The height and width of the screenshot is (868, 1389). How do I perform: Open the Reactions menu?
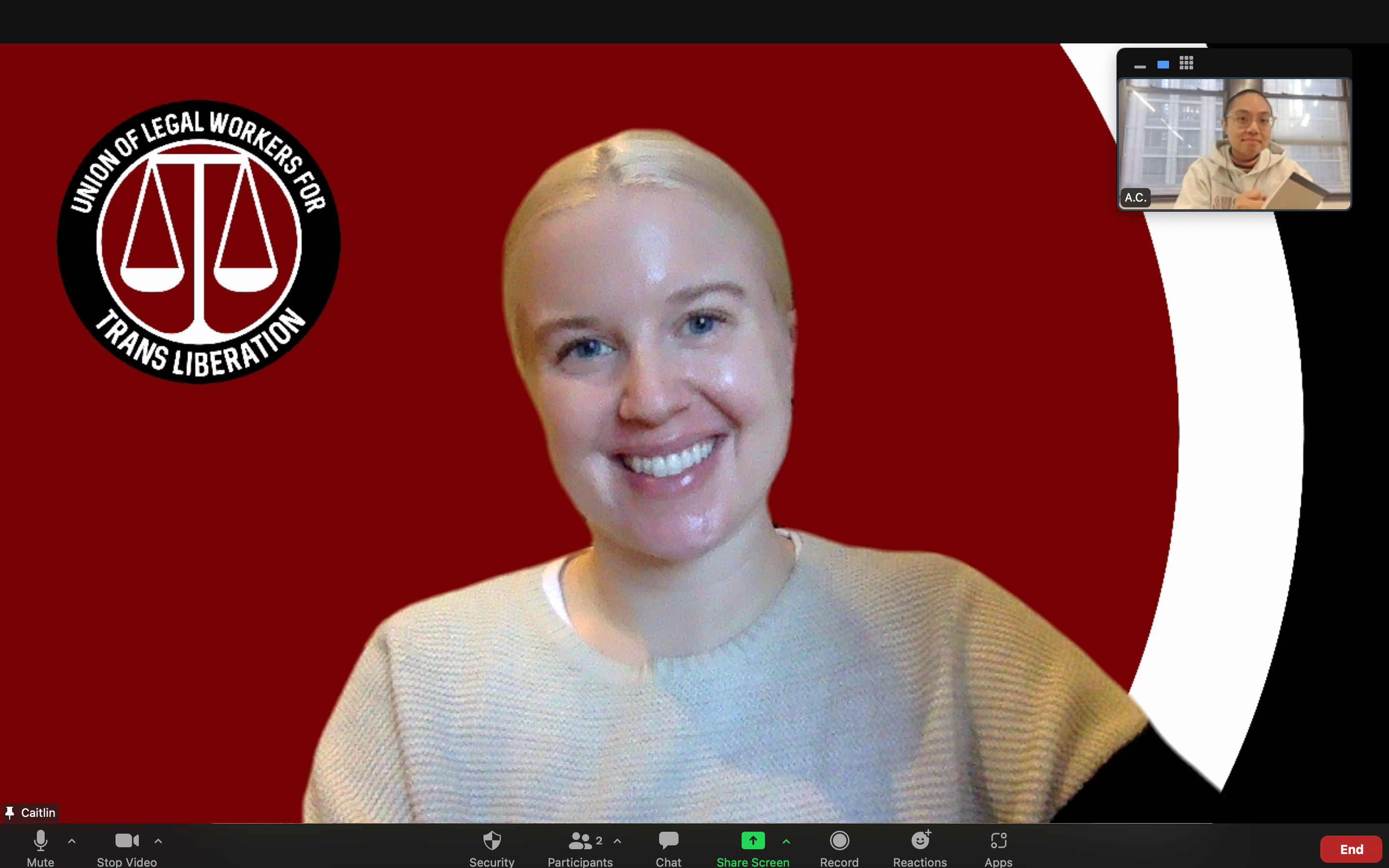click(920, 848)
